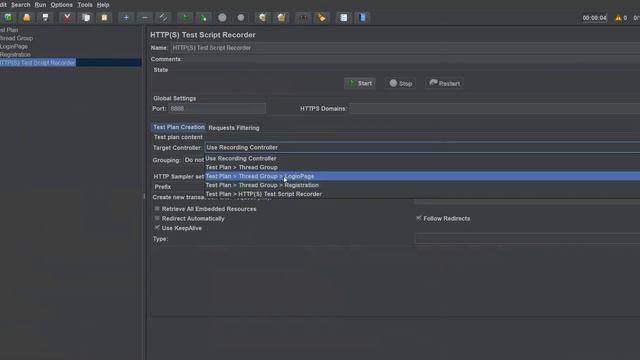Select 'Use Recording Controller' in dropdown list
The width and height of the screenshot is (640, 360).
(422, 158)
